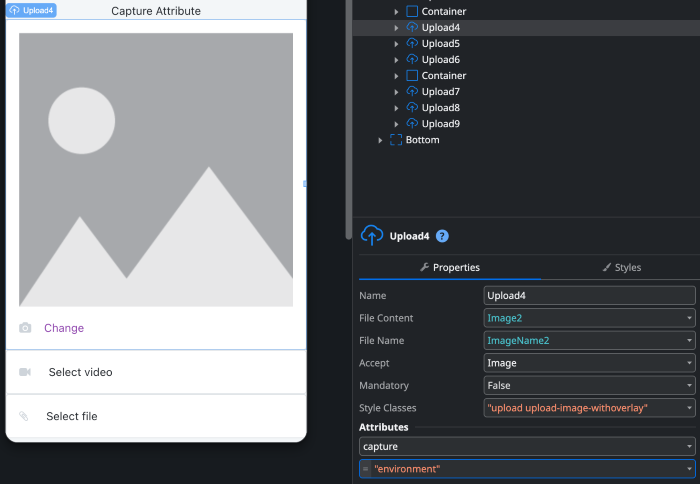Click the Bottom placeholder dashed icon
This screenshot has width=700, height=484.
396,140
